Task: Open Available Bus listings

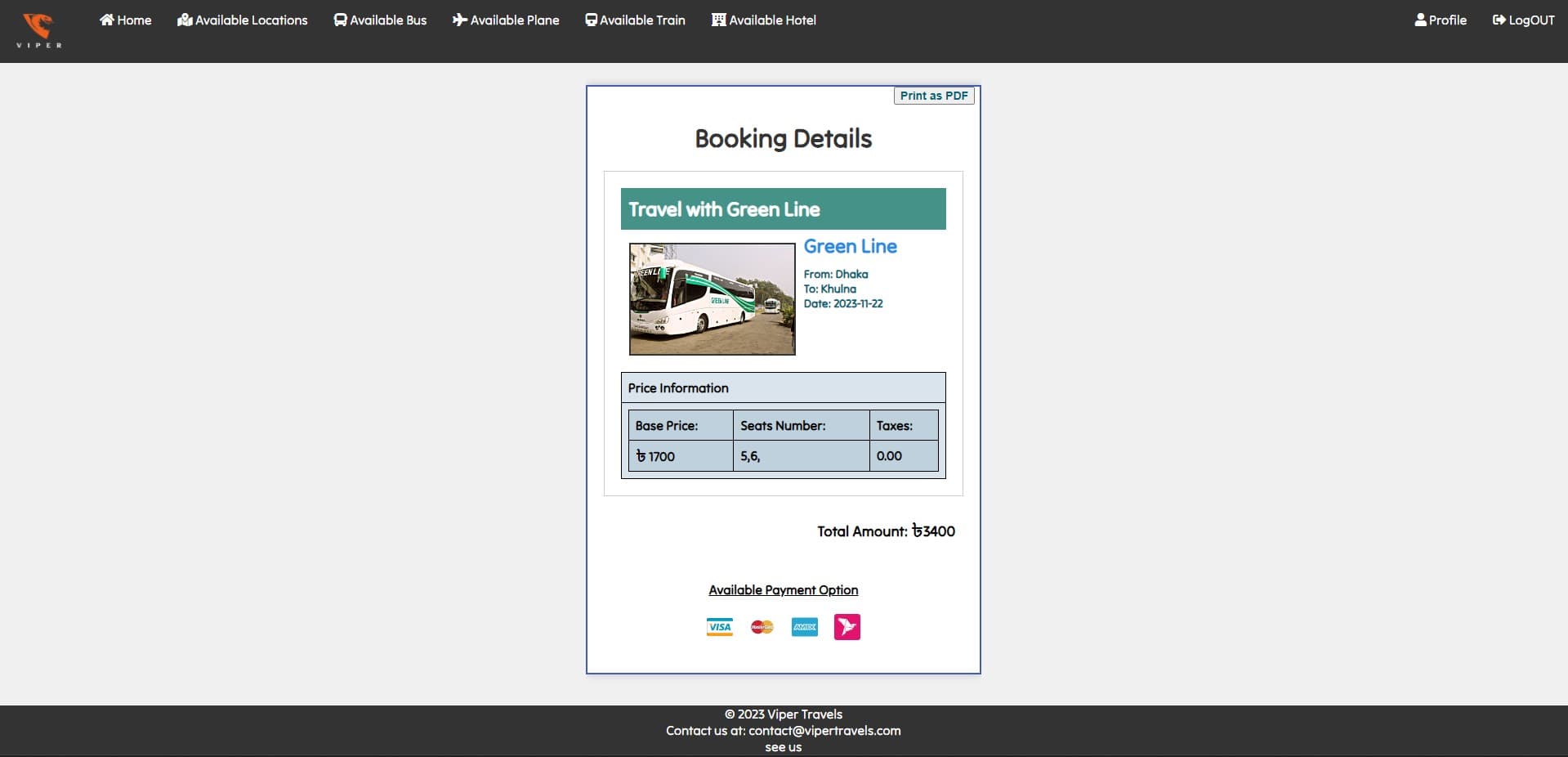Action: (x=381, y=20)
